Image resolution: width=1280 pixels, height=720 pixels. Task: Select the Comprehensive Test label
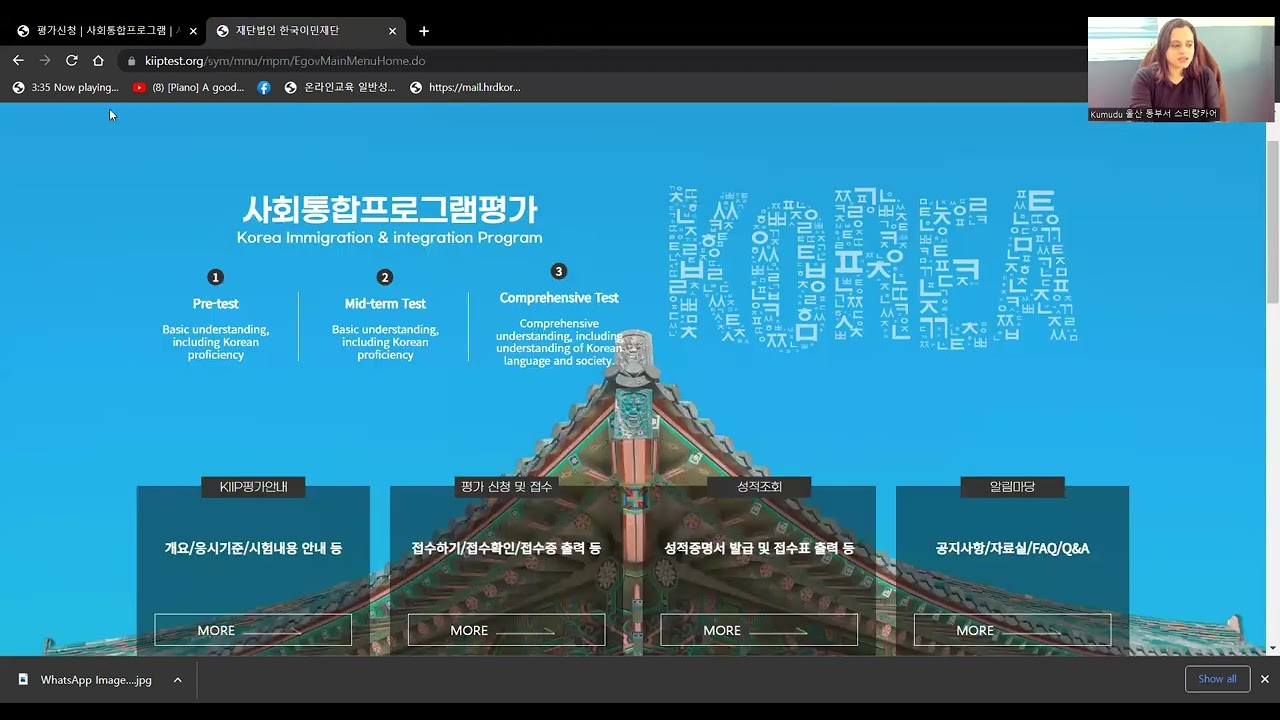click(x=559, y=298)
